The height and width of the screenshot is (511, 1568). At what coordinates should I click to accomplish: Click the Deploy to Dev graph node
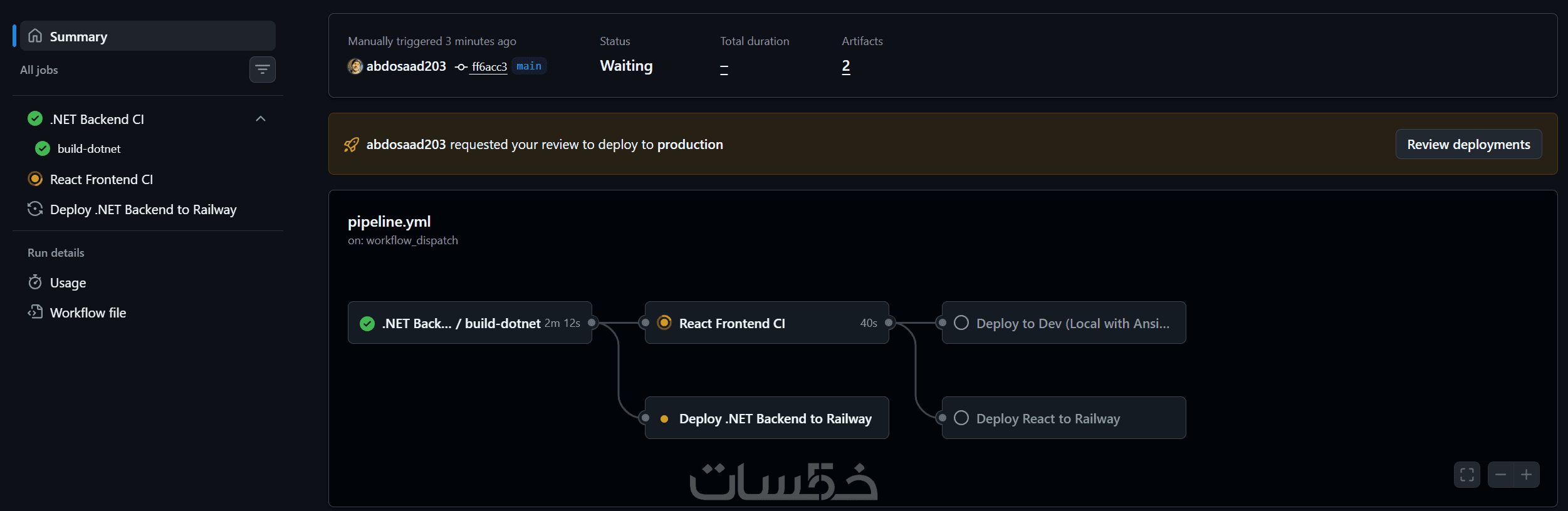point(1064,323)
